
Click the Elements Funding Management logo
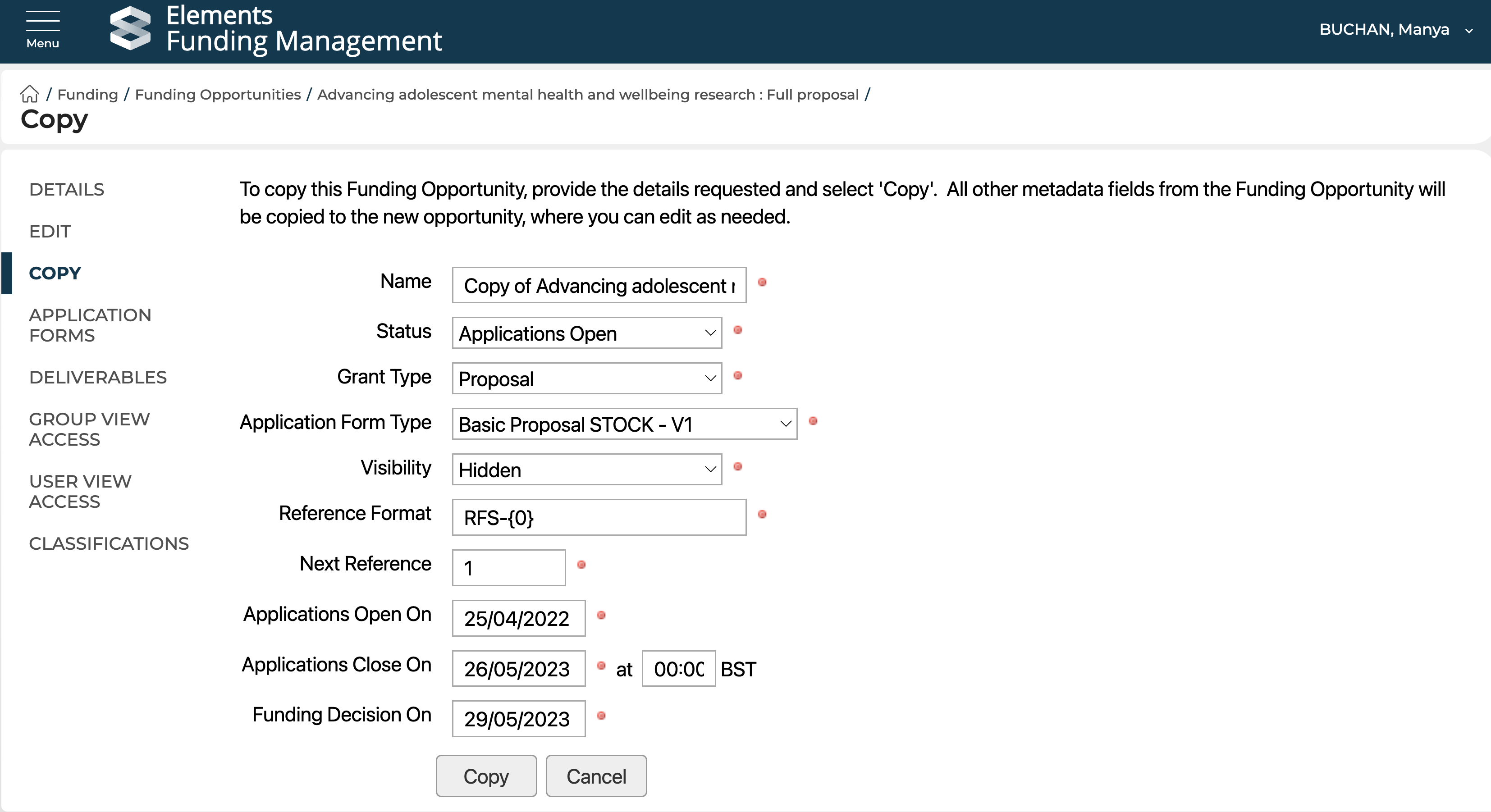coord(130,28)
